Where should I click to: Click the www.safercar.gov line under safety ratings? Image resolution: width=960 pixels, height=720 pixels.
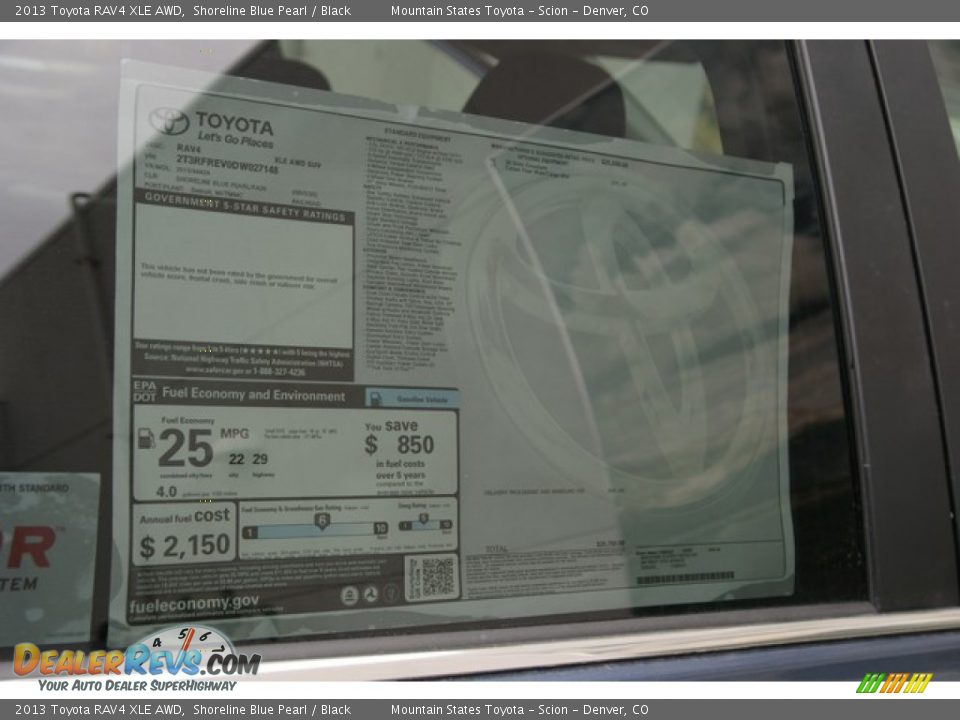(245, 371)
